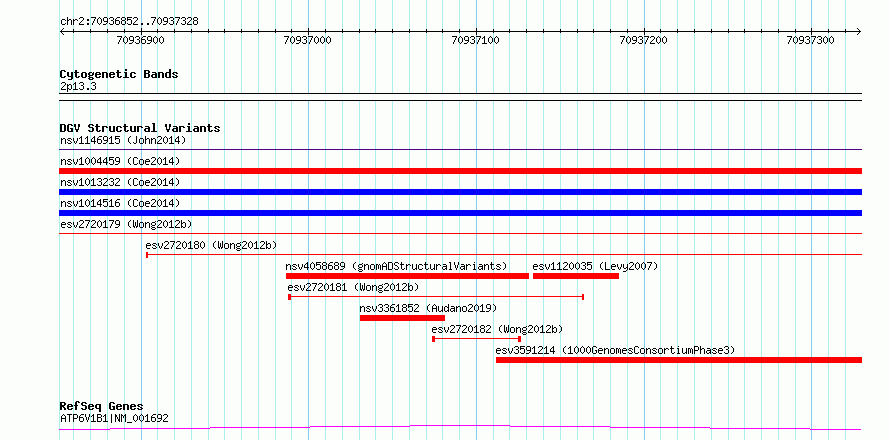The image size is (890, 440).
Task: Click the esv2720181 thin variant line
Action: [x=436, y=297]
